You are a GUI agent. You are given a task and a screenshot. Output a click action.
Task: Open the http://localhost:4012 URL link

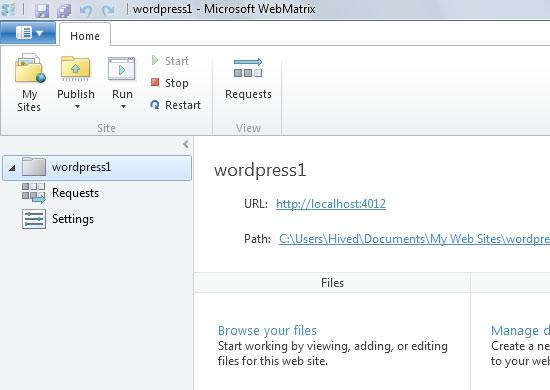[x=331, y=204]
